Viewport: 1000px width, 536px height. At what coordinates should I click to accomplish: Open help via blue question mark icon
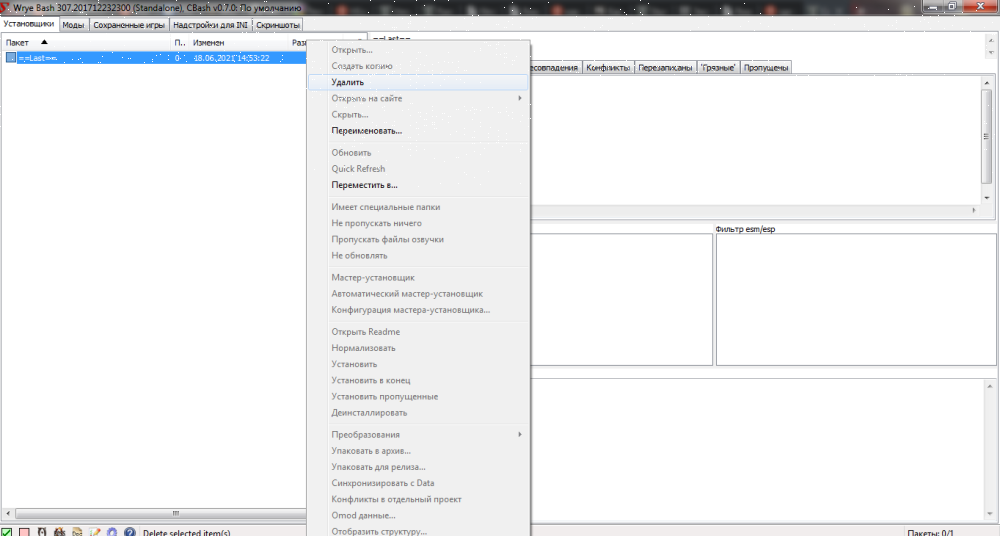coord(130,532)
